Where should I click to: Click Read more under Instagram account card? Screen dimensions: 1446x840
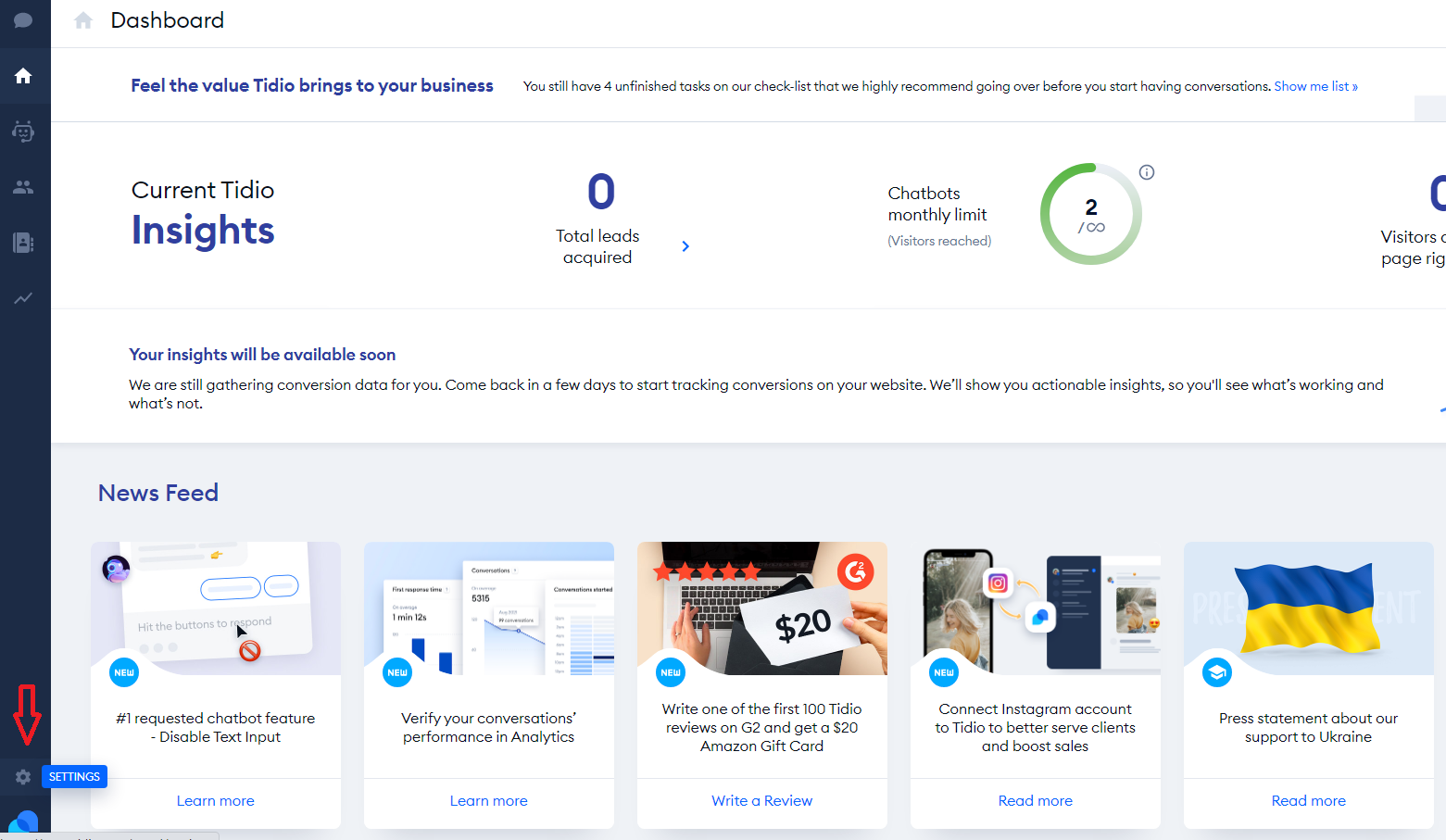1035,801
